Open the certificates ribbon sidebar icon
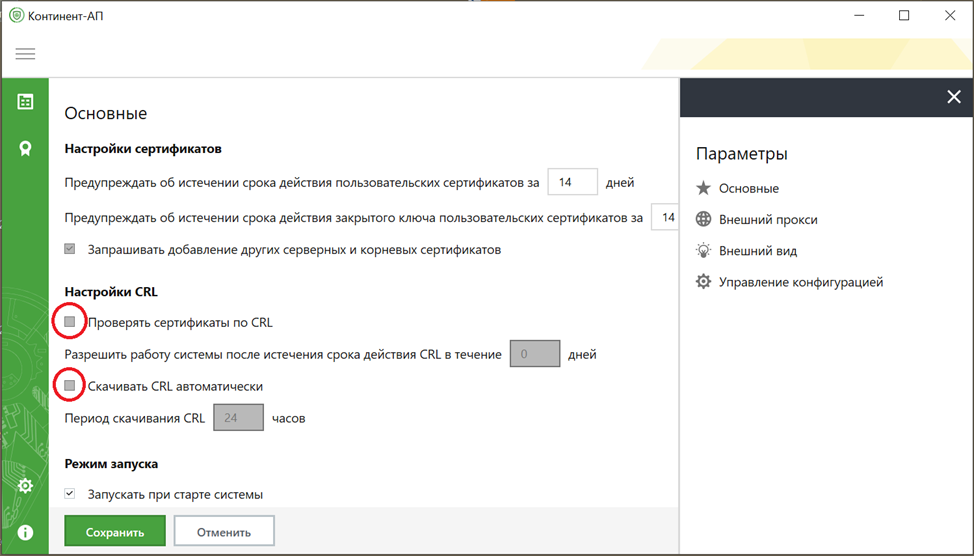Screen dimensions: 974x556 [x=25, y=148]
